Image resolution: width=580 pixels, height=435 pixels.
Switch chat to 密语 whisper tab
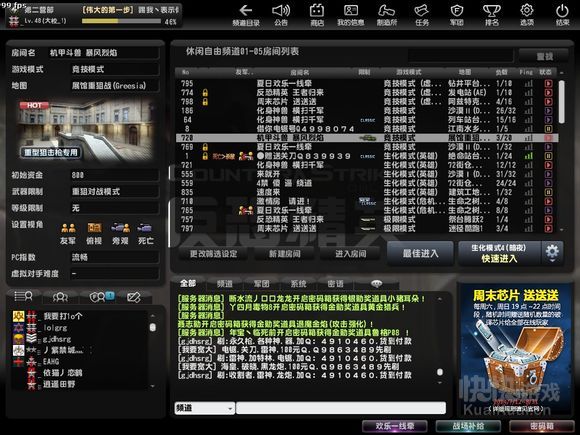click(335, 284)
